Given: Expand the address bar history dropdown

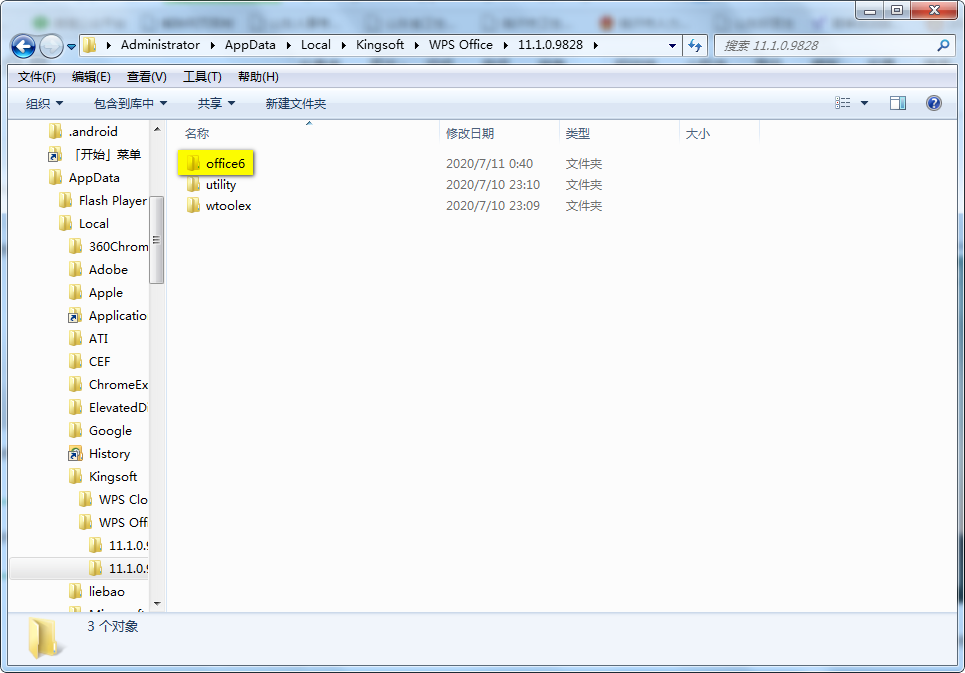Looking at the screenshot, I should tap(672, 45).
